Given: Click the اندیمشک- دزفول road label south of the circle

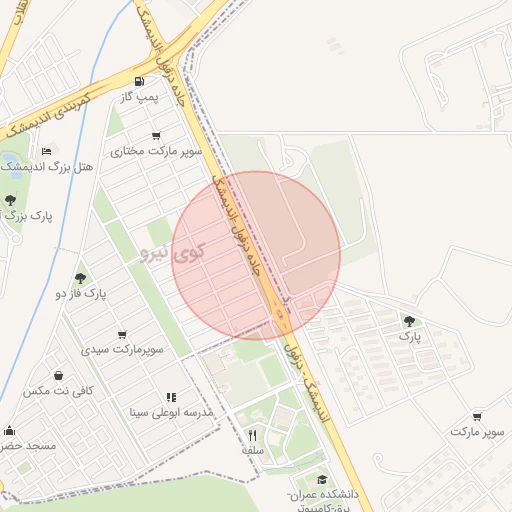Looking at the screenshot, I should coord(307,384).
